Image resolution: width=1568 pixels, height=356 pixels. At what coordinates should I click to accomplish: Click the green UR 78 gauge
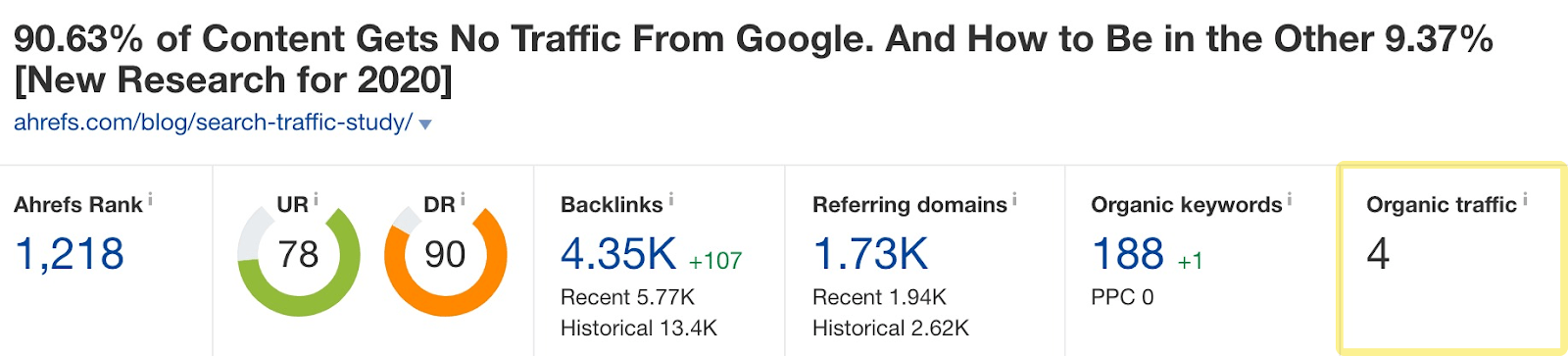tap(299, 255)
